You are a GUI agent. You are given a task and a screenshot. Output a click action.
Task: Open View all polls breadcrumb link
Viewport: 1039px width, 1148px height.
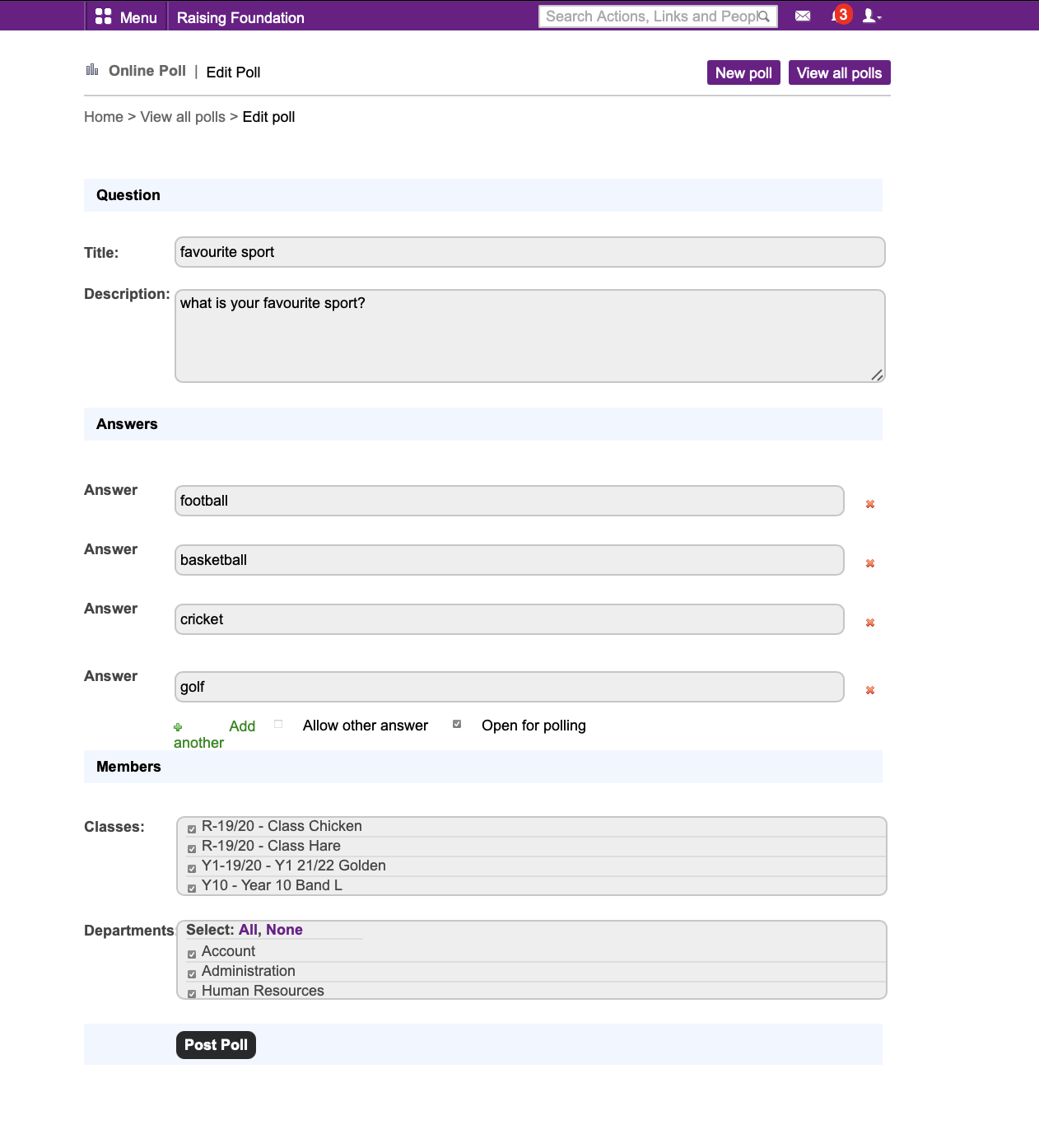click(183, 117)
